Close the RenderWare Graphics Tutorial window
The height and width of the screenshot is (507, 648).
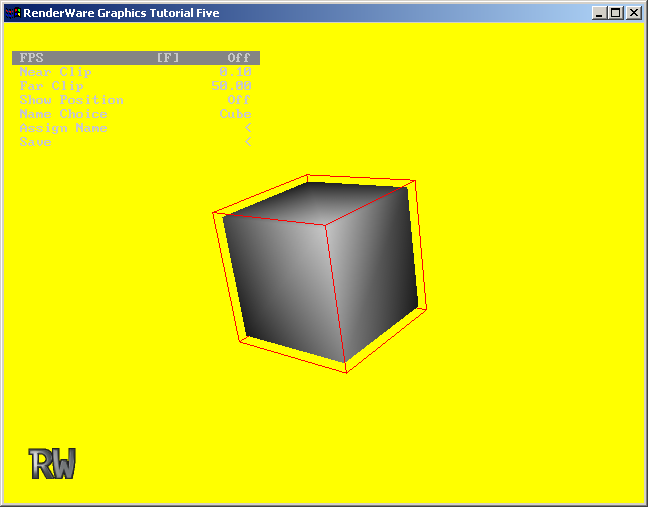click(633, 13)
